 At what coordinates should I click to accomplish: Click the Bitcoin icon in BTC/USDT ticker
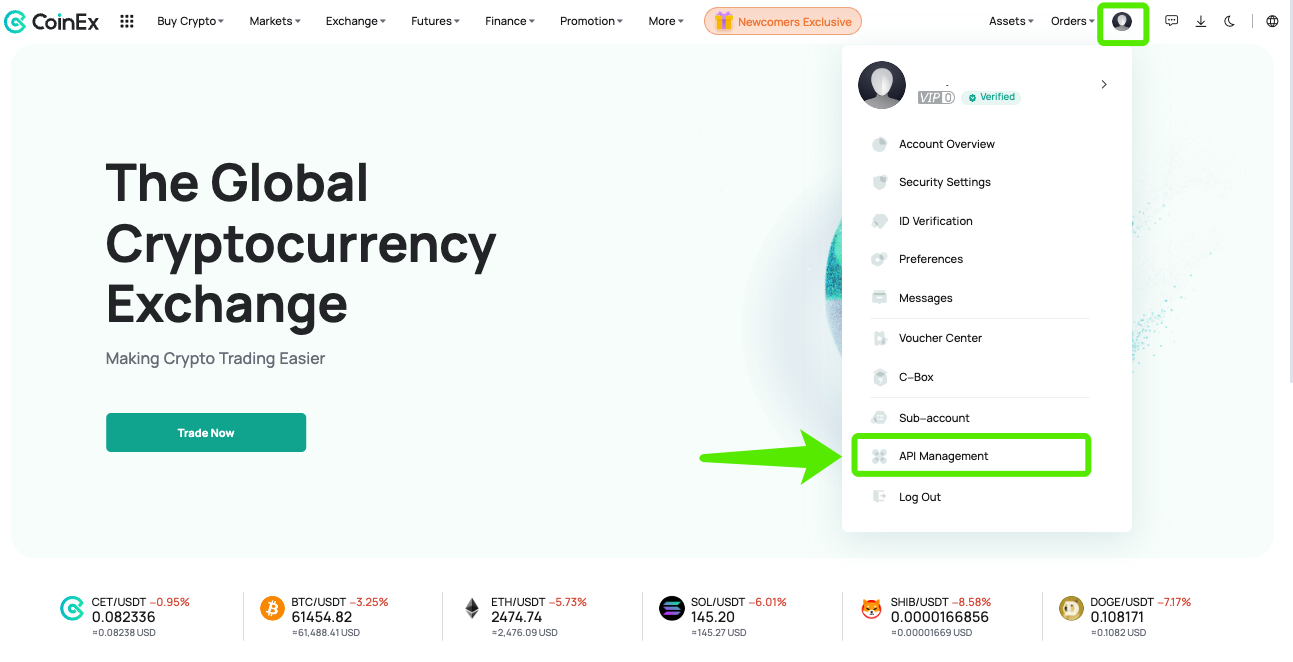(272, 608)
